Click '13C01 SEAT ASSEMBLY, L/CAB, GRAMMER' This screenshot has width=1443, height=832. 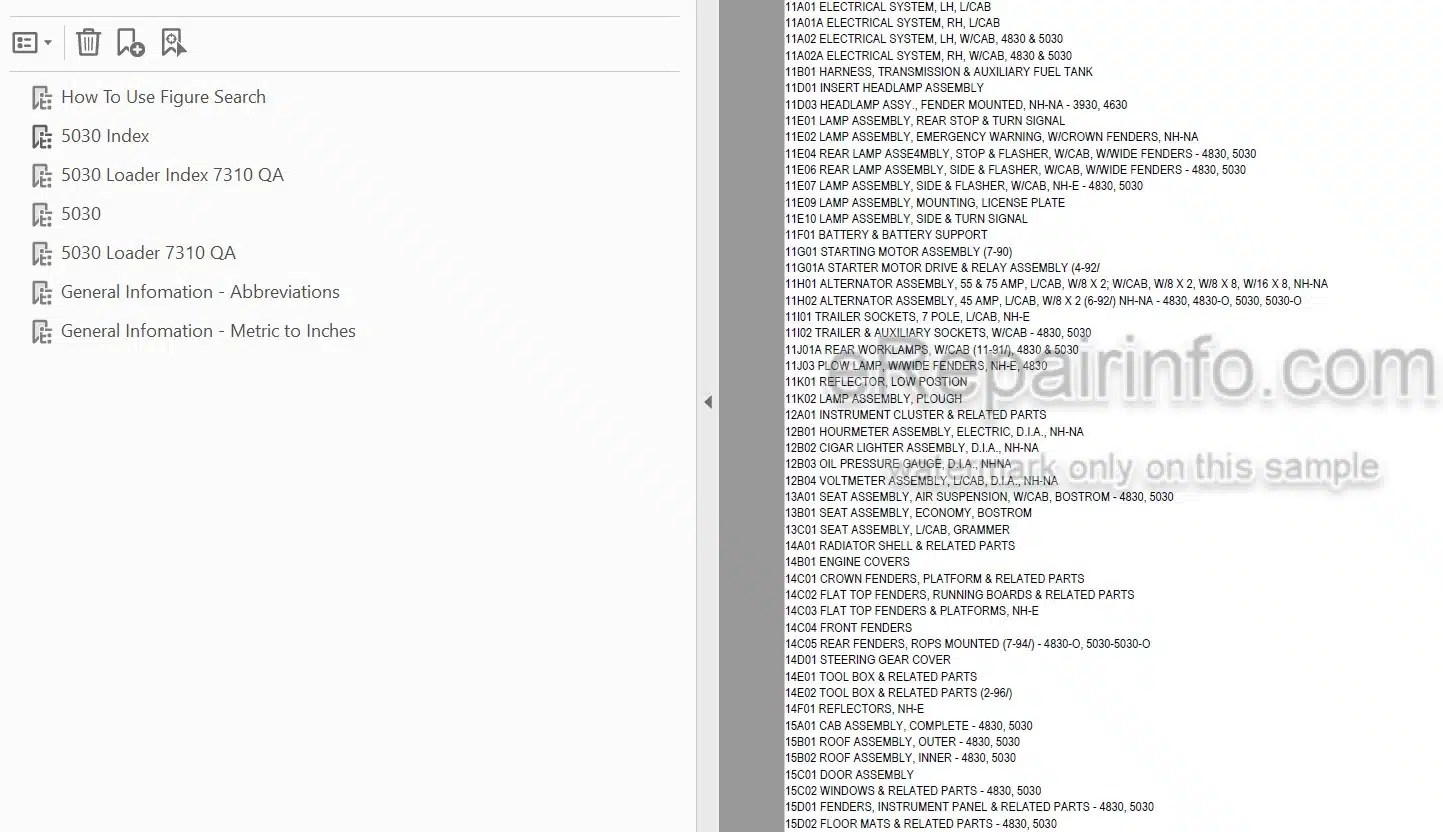(897, 530)
